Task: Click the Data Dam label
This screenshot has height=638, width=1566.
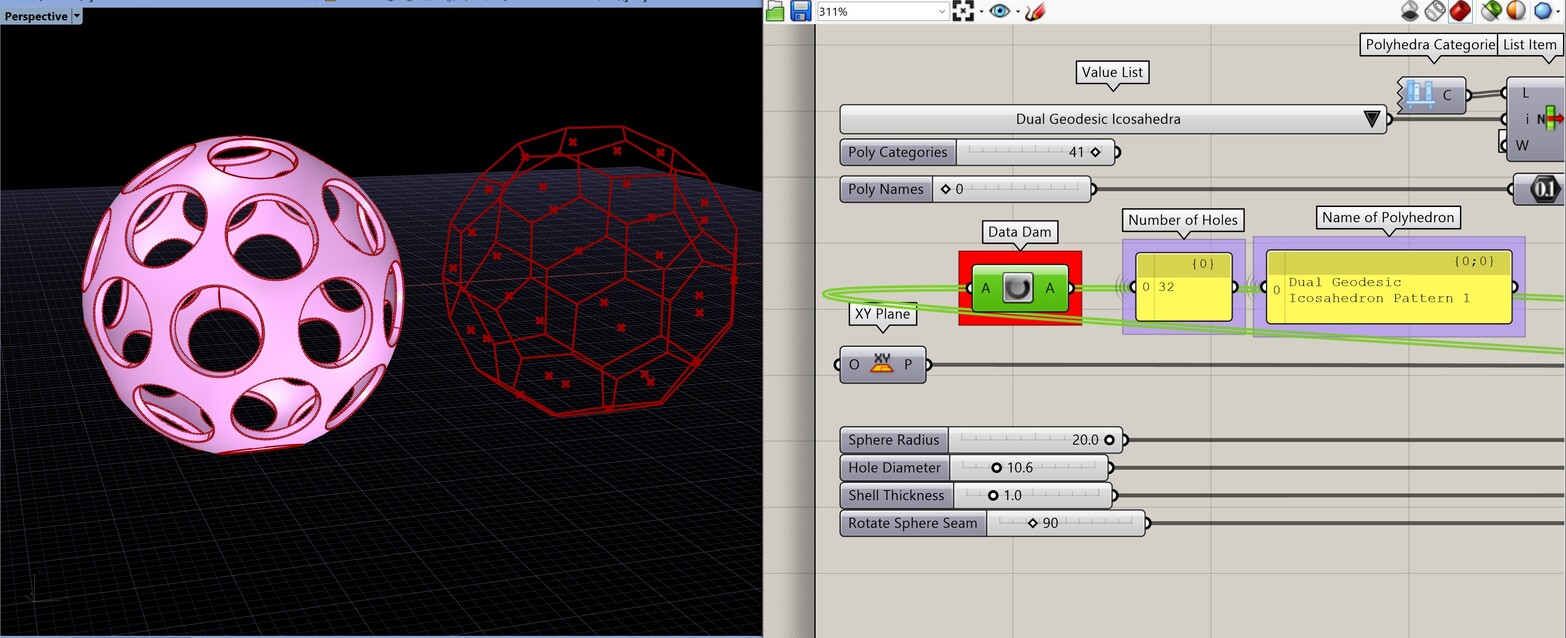Action: coord(1019,232)
